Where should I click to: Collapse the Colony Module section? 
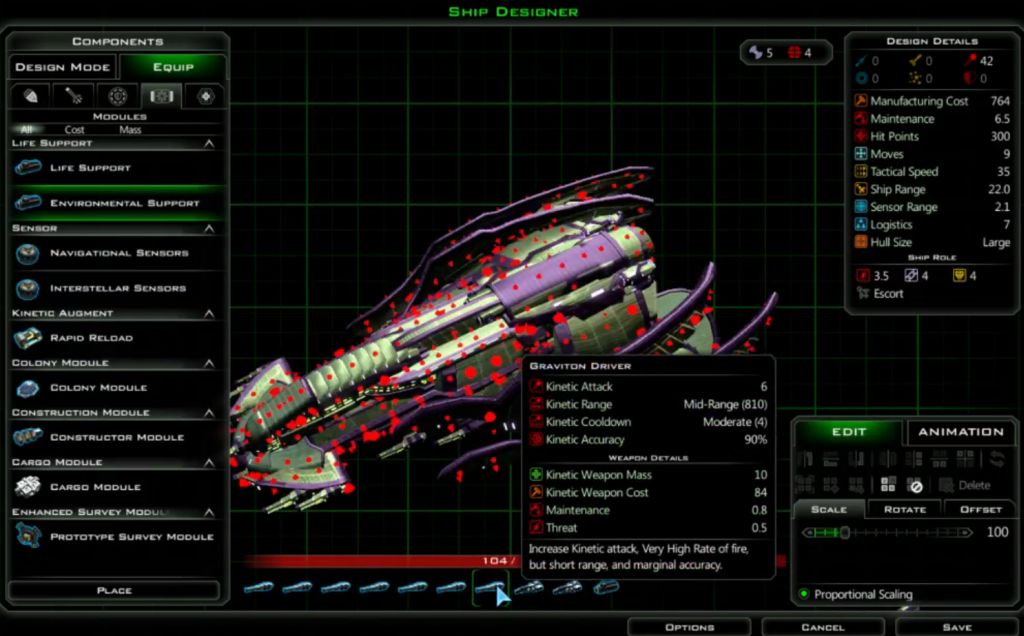click(209, 363)
